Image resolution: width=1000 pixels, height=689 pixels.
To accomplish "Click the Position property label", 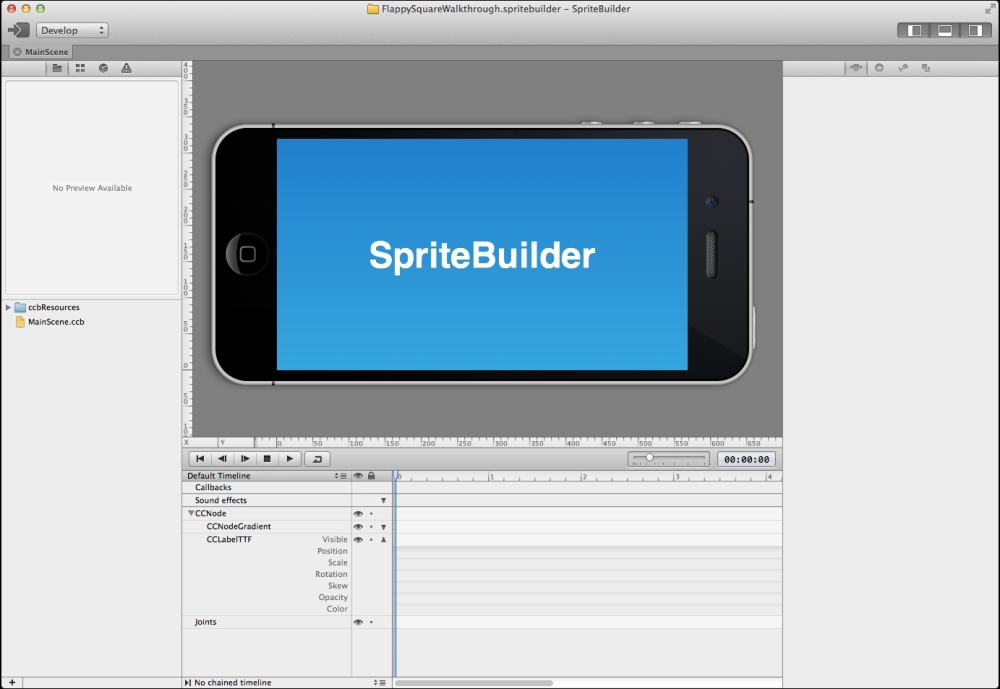I will coord(332,551).
